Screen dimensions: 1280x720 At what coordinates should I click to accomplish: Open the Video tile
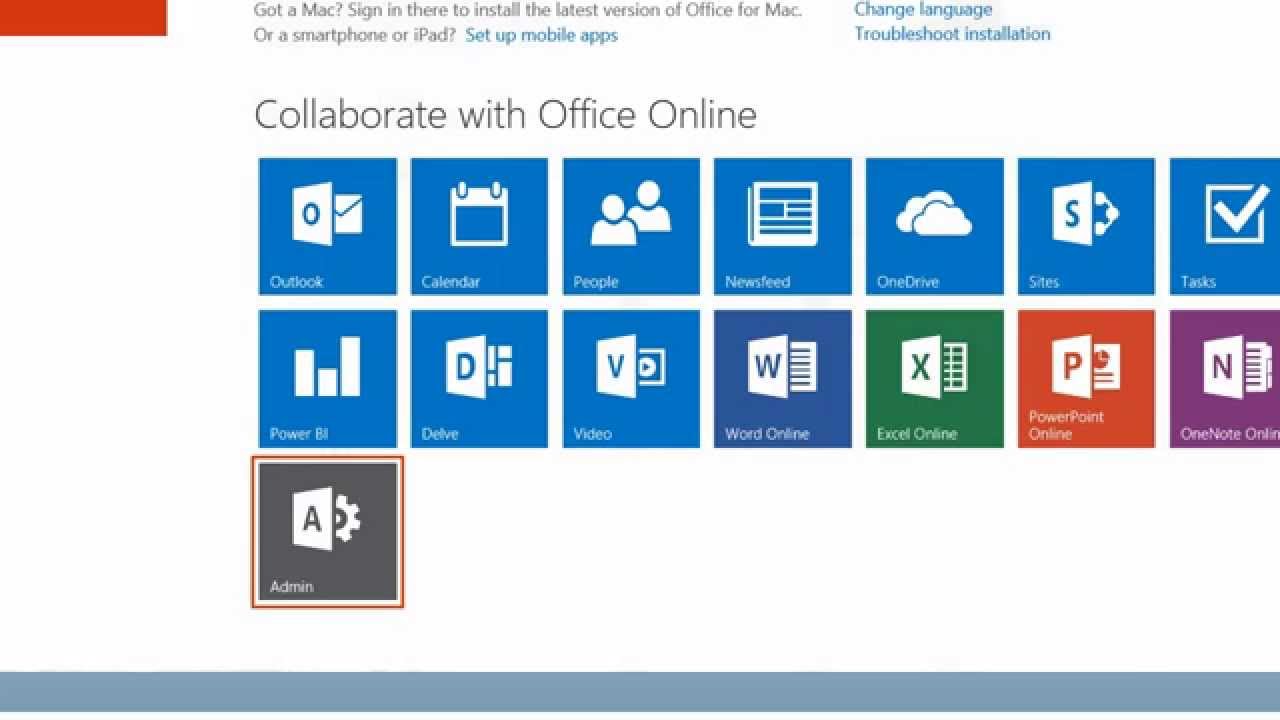coord(631,379)
